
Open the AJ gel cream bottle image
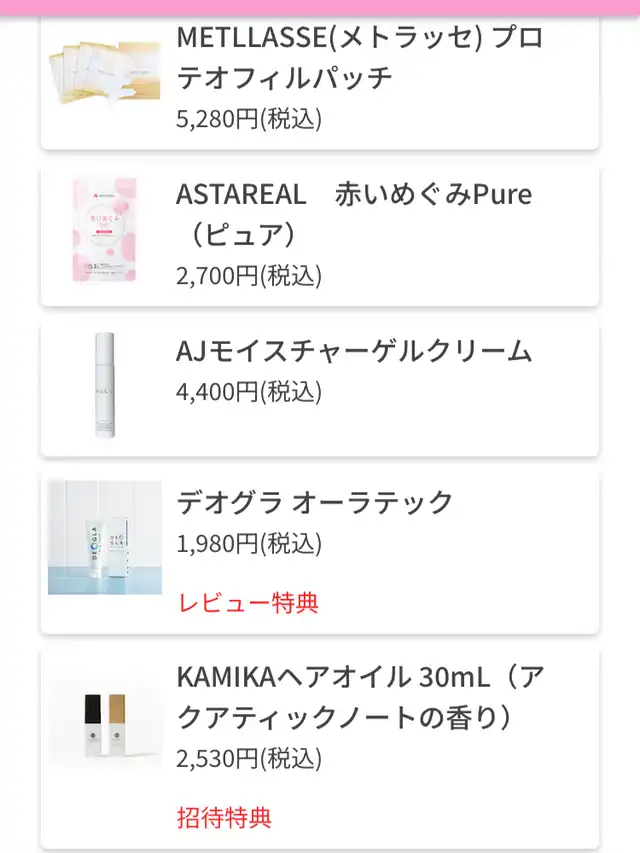click(105, 385)
